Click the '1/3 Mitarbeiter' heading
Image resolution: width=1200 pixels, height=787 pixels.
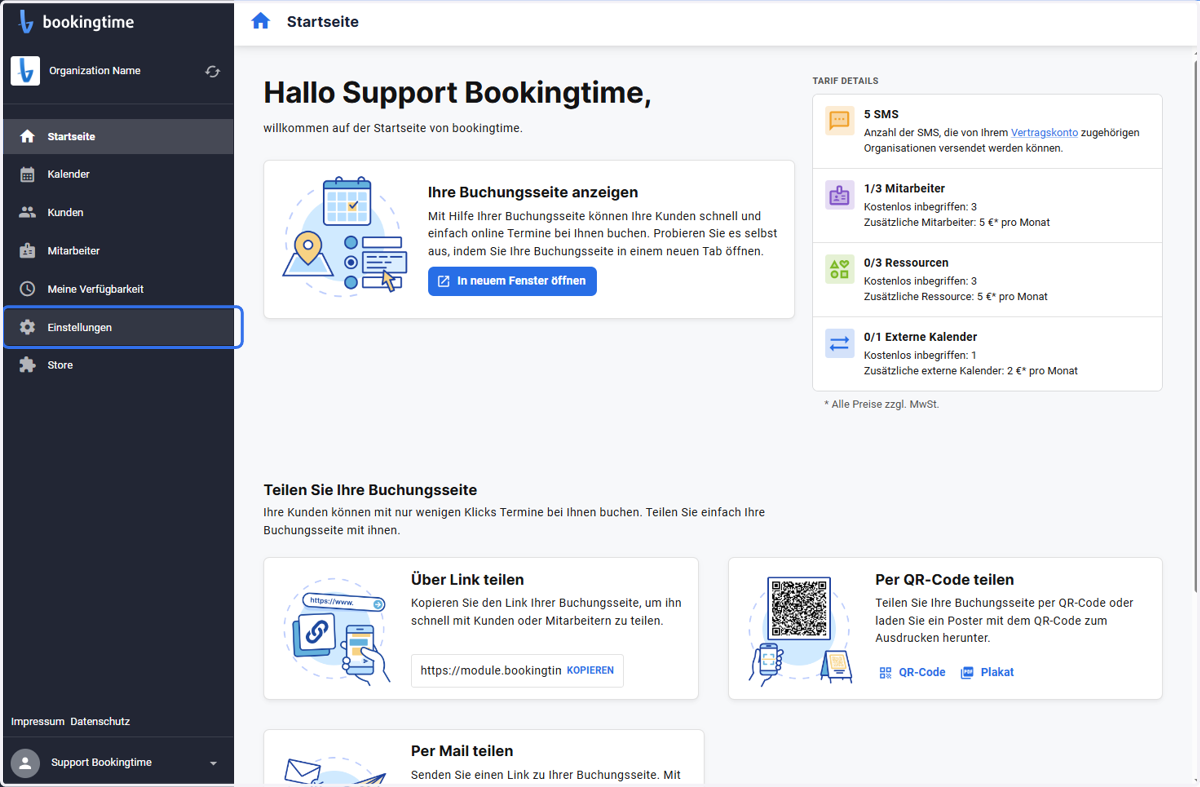[904, 188]
